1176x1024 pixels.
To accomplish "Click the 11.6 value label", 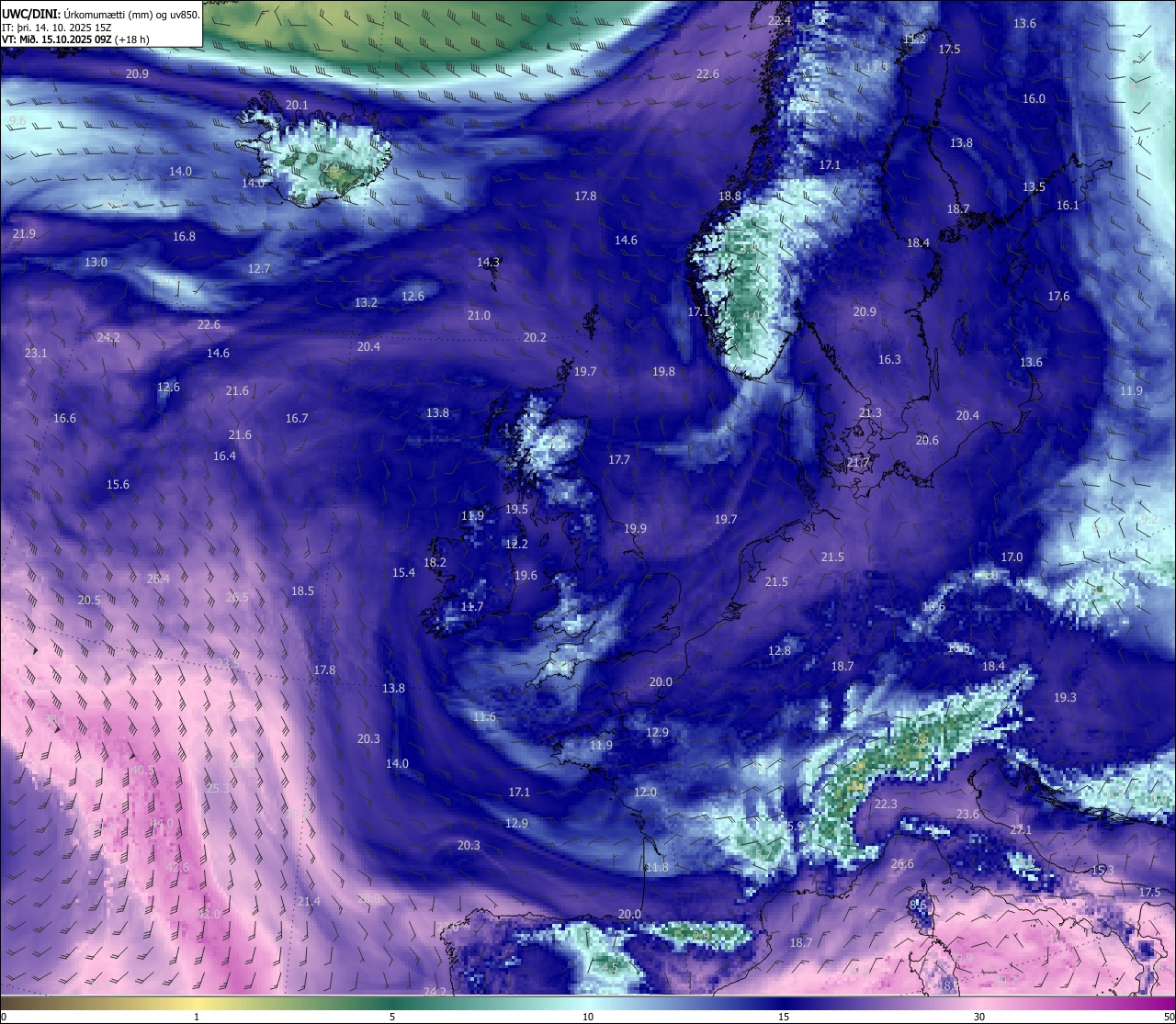I will pos(484,716).
